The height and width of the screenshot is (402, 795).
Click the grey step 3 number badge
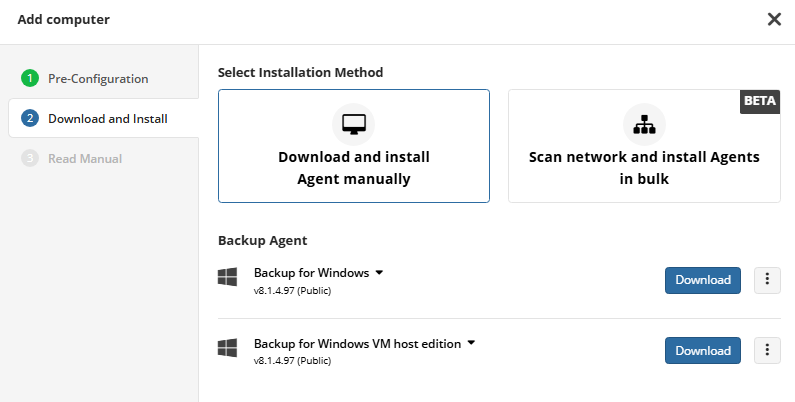[x=30, y=158]
